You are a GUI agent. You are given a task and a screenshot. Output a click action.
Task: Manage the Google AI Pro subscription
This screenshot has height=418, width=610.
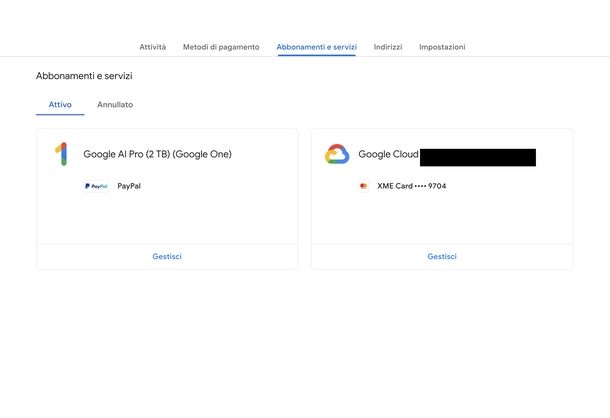pos(167,256)
